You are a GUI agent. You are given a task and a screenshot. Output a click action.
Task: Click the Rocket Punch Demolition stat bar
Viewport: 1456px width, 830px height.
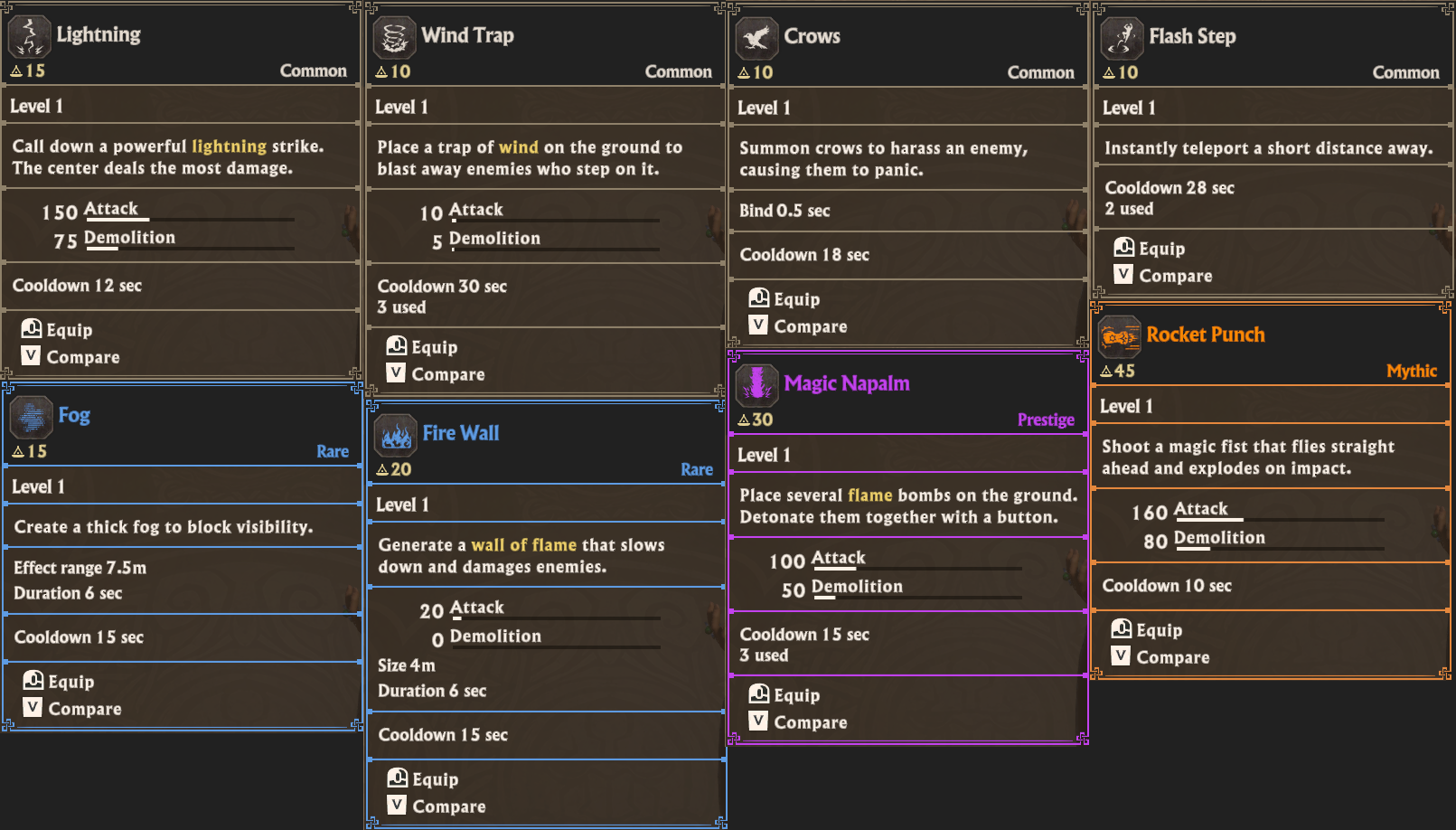coord(1279,548)
